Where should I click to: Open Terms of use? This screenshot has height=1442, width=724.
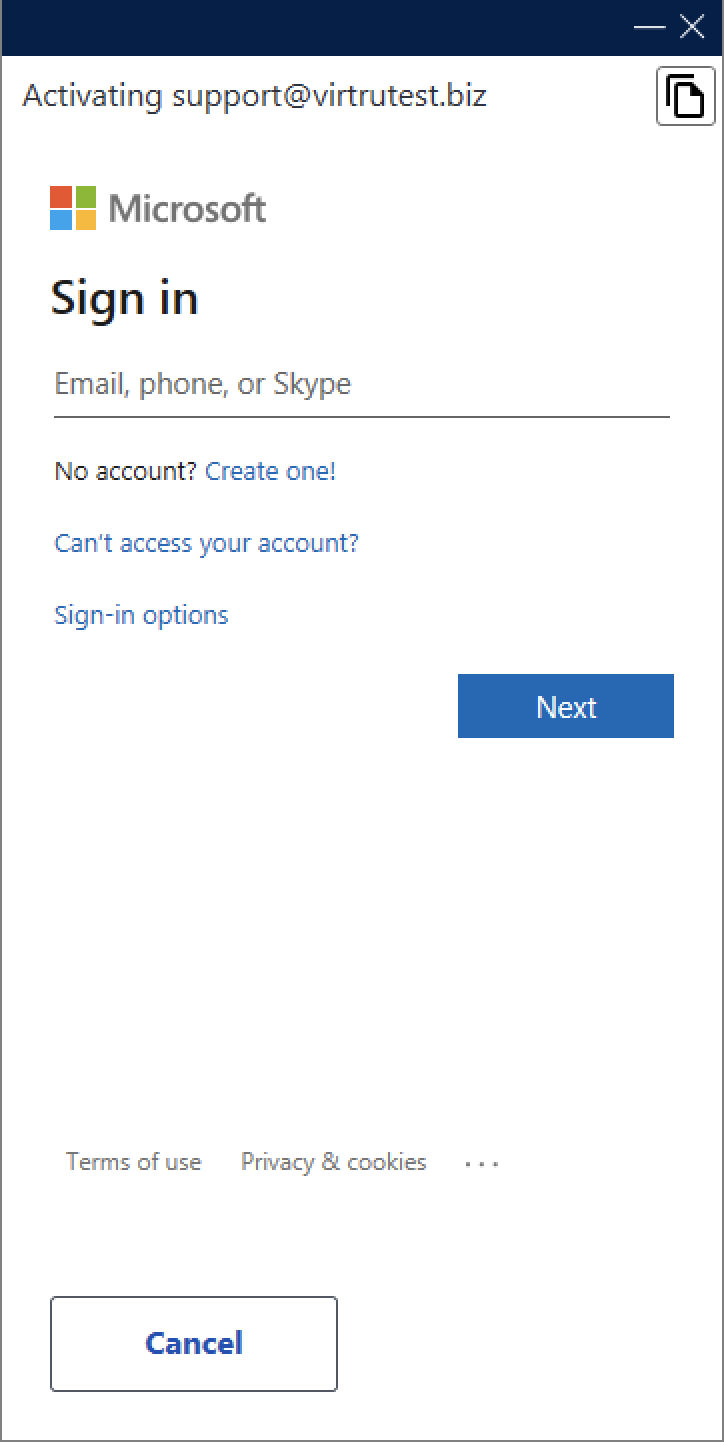click(133, 1162)
